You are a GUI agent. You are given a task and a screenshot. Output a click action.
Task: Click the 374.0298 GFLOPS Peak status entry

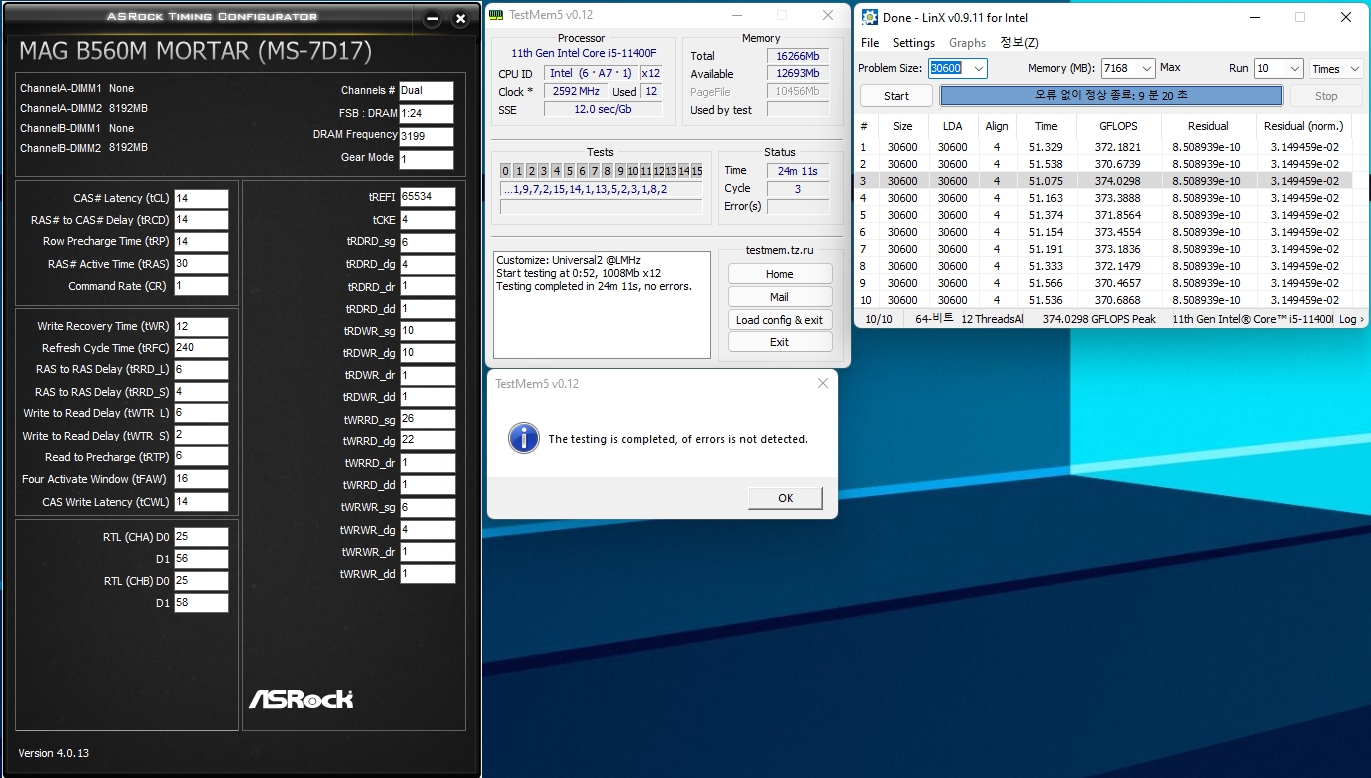pos(1099,319)
